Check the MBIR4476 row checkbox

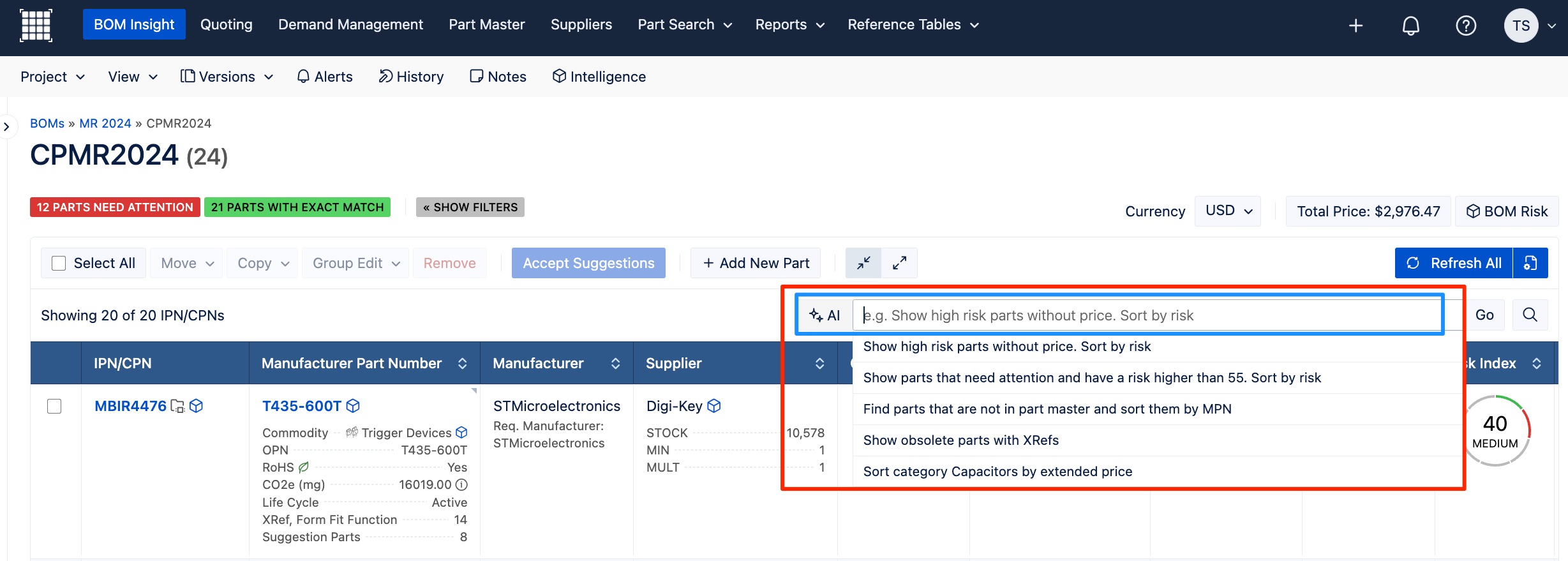(x=54, y=406)
